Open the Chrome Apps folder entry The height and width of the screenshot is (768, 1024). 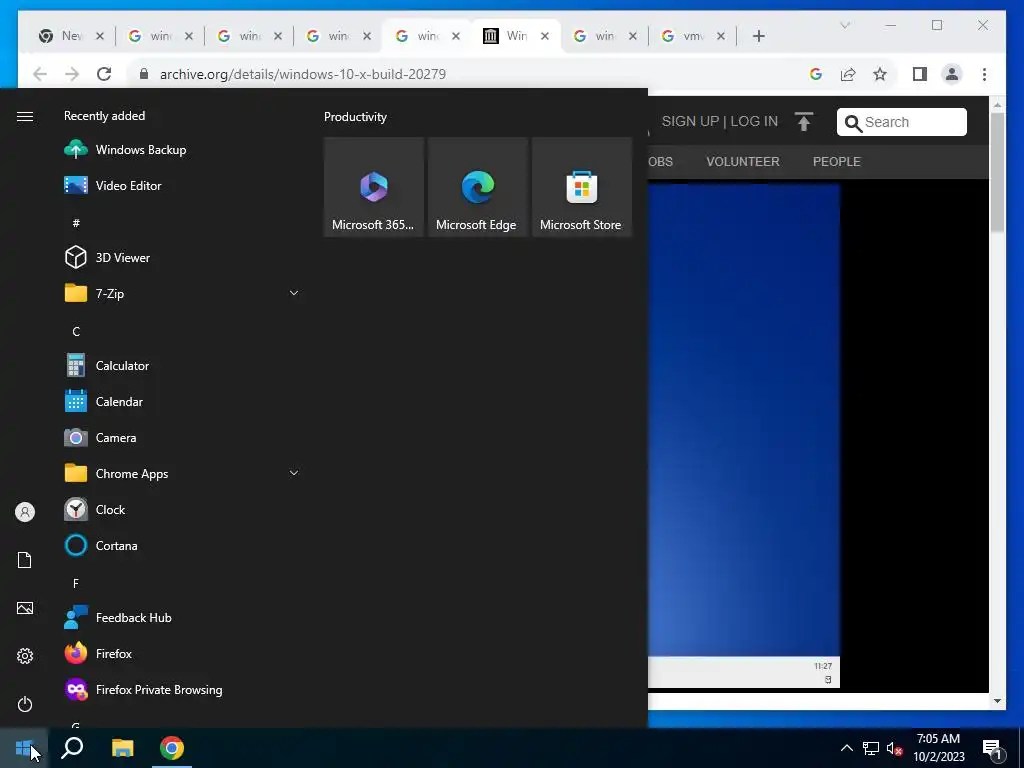click(183, 473)
